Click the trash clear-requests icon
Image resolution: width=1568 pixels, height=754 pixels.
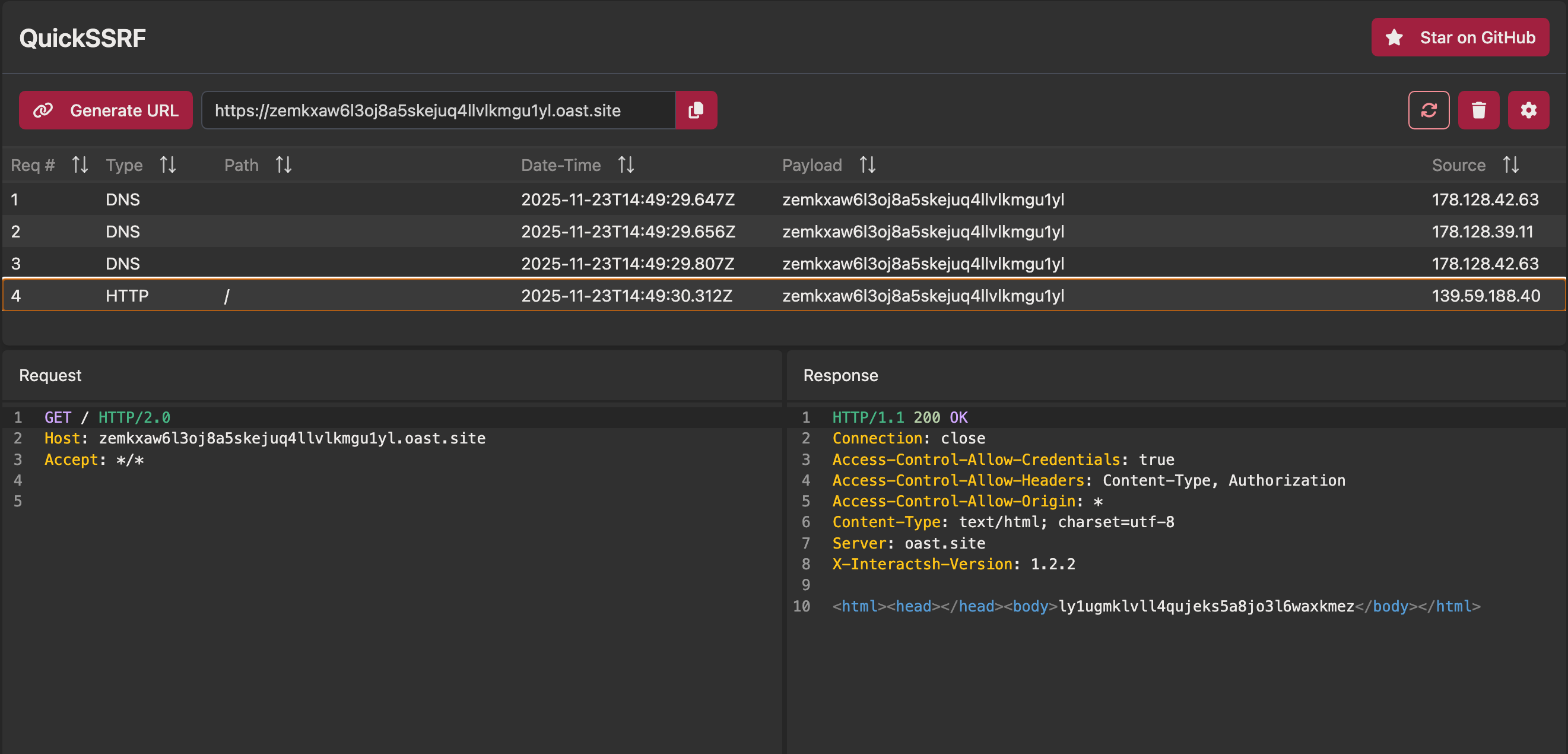click(x=1478, y=110)
